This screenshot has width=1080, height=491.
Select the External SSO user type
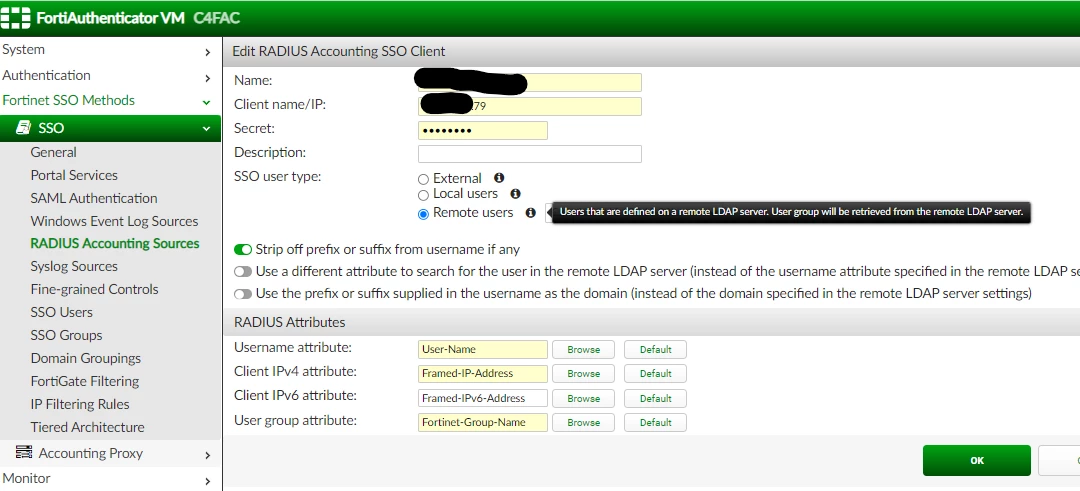(424, 179)
